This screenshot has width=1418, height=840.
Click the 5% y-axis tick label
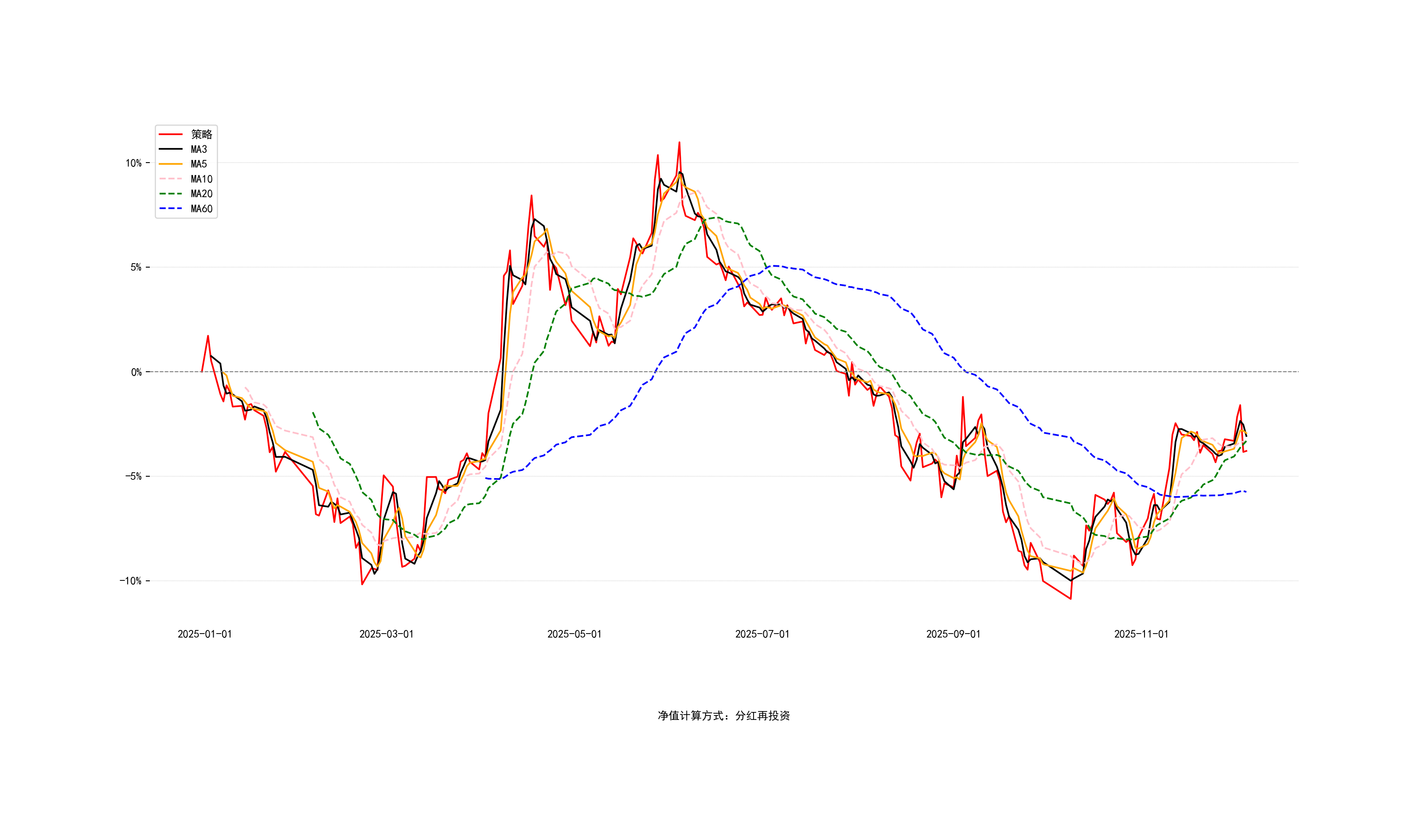pos(136,267)
